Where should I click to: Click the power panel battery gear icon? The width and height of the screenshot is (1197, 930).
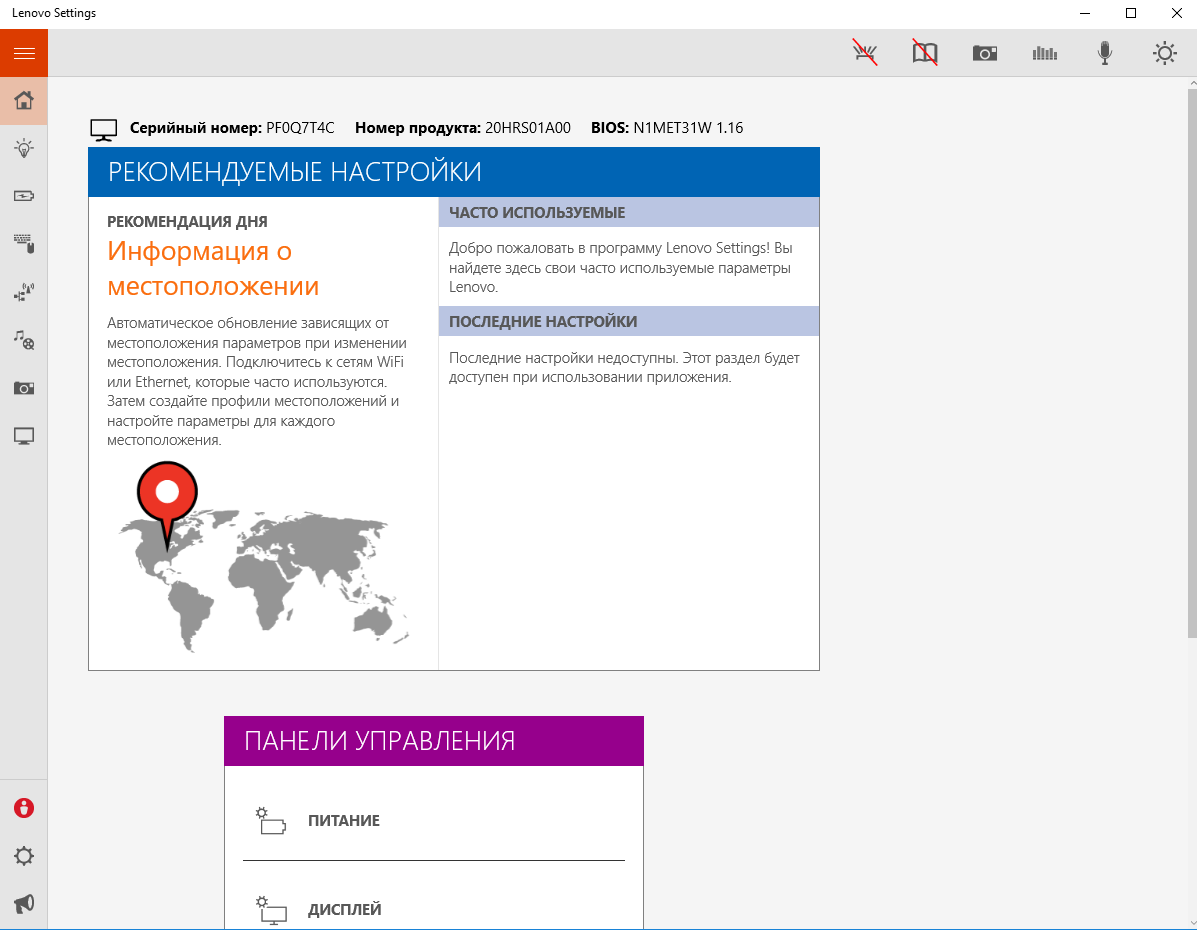click(x=270, y=821)
